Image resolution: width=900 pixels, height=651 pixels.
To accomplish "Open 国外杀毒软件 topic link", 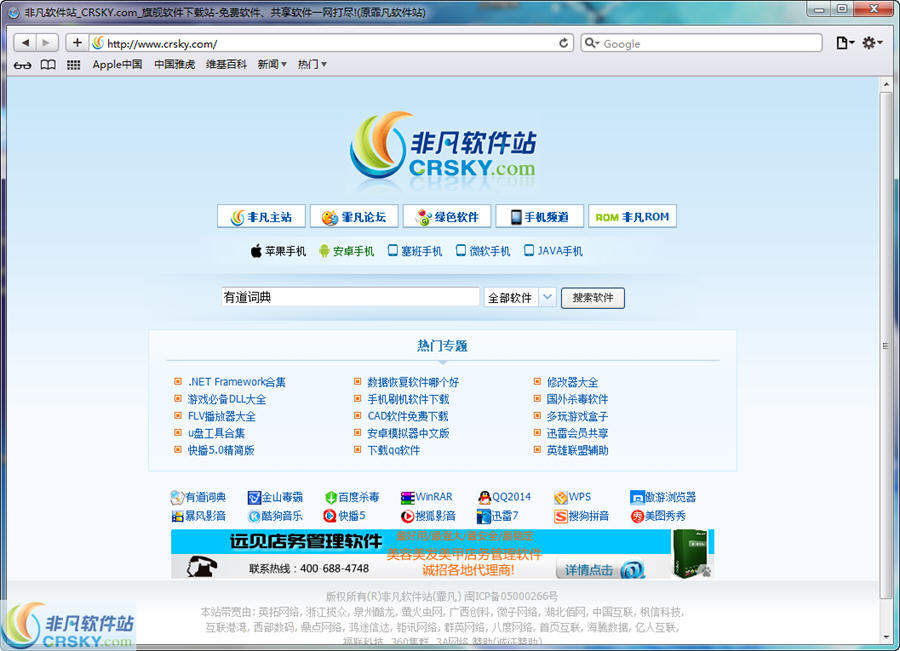I will pyautogui.click(x=577, y=399).
